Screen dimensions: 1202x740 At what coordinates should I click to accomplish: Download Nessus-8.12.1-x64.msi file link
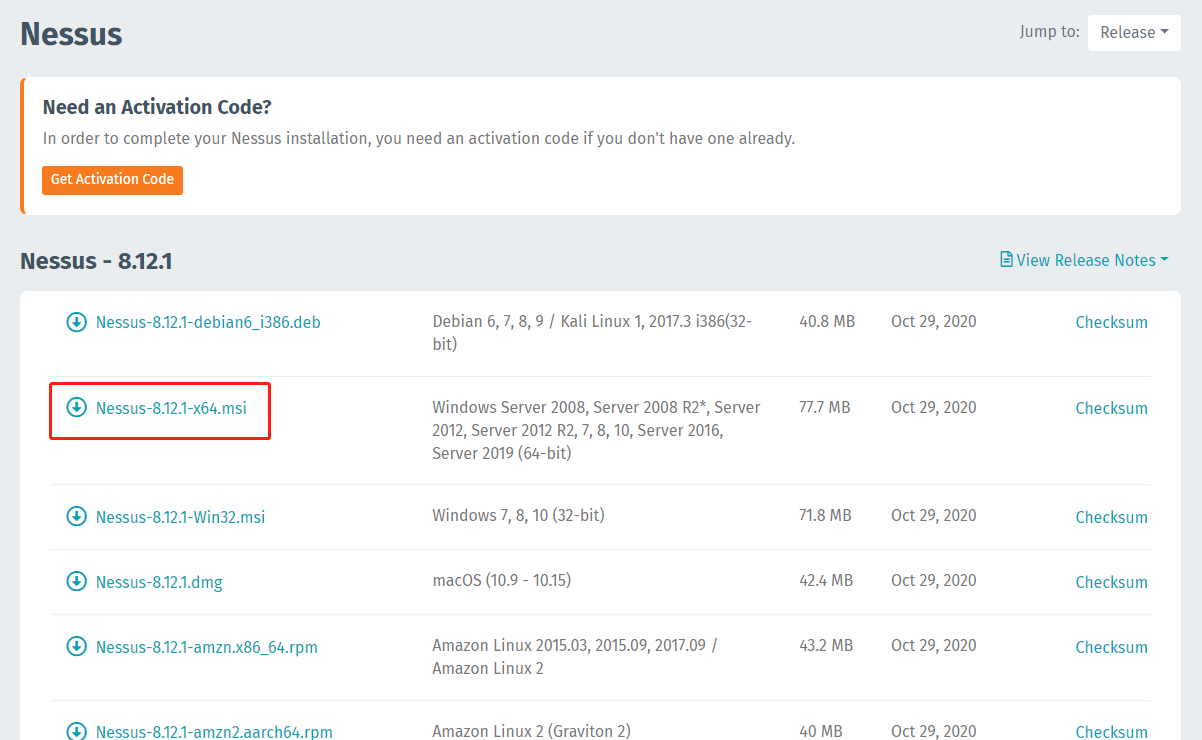pos(171,407)
